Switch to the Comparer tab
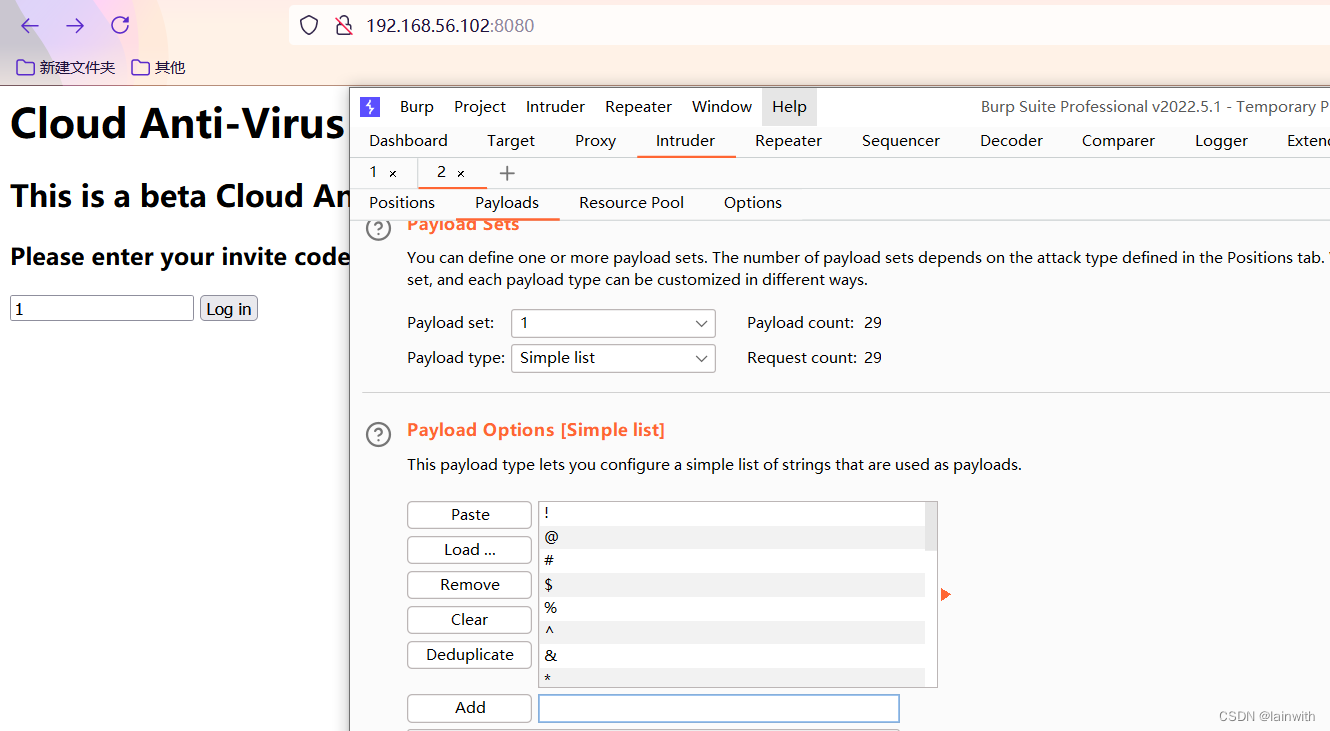1330x731 pixels. pos(1118,141)
